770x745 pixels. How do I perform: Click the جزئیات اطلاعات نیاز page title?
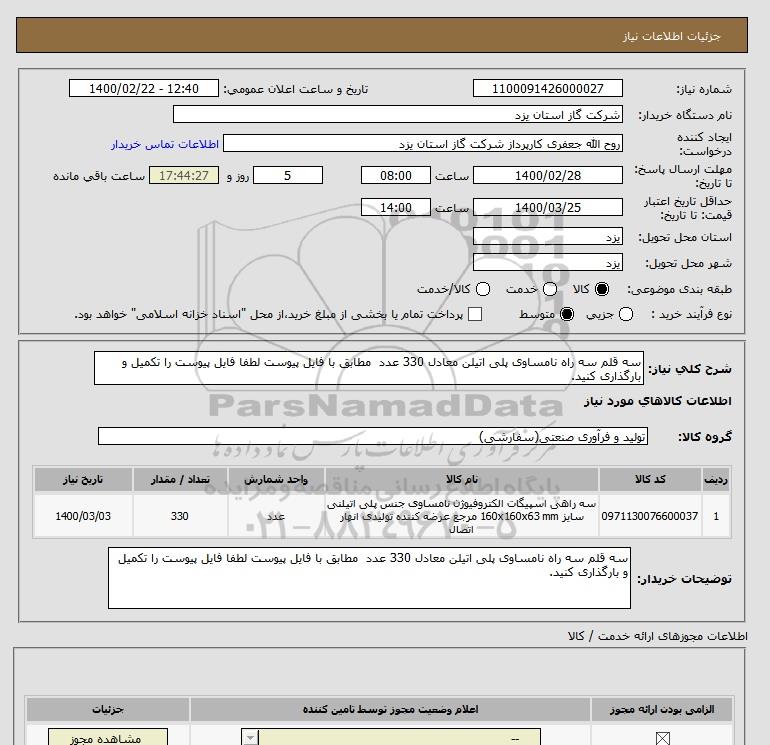coord(671,36)
